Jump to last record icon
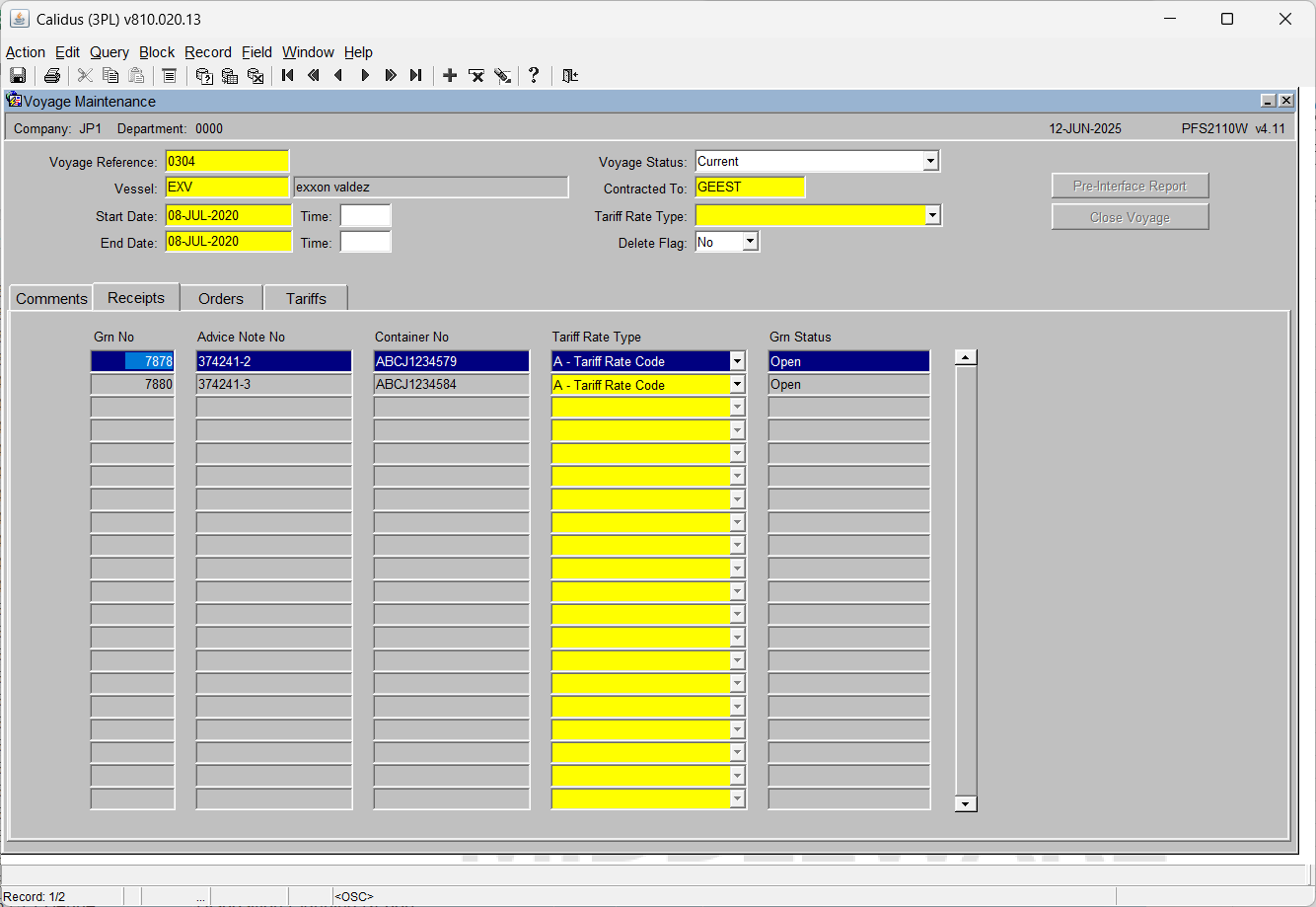 (x=416, y=76)
